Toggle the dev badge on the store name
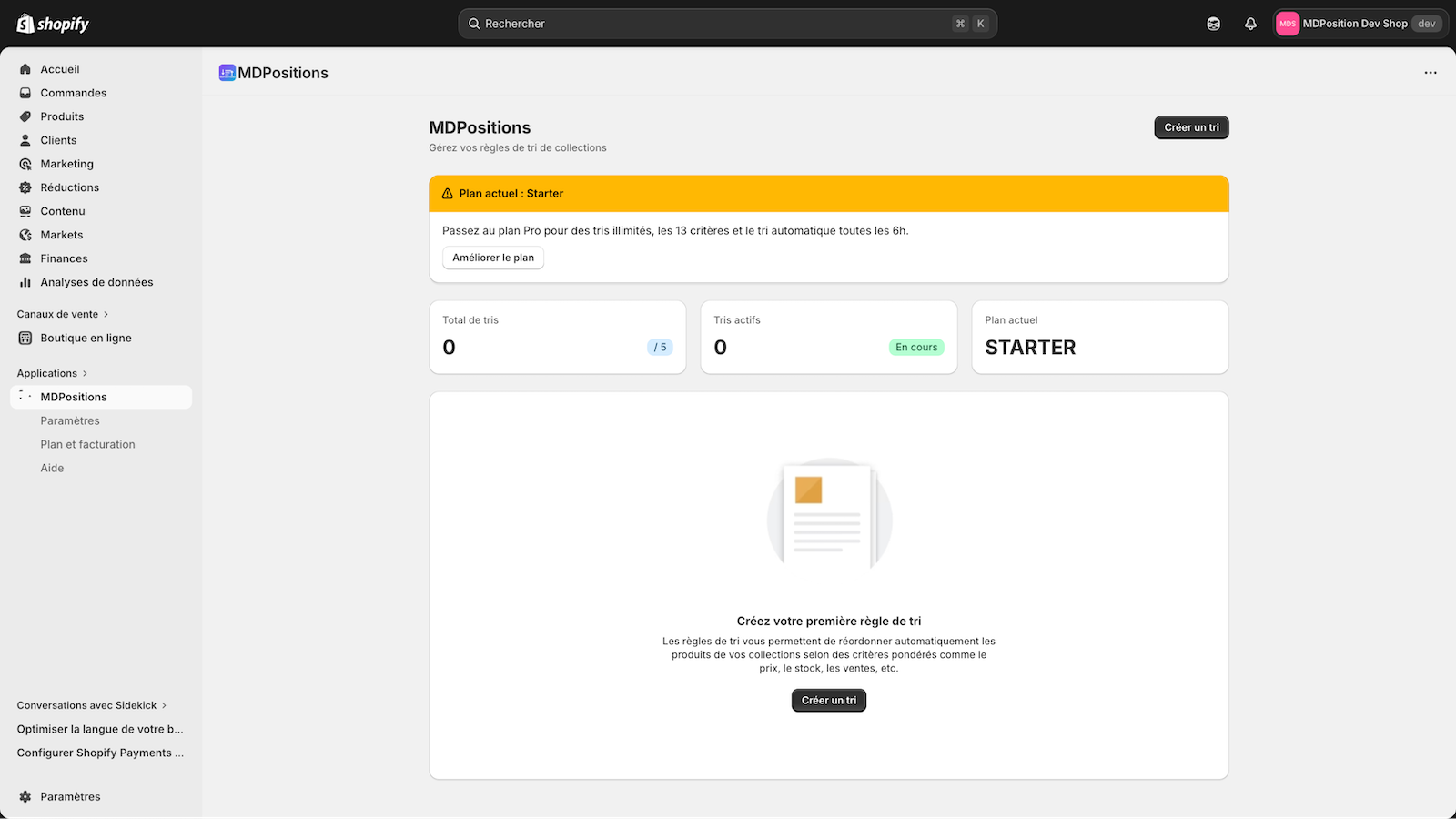 point(1425,23)
